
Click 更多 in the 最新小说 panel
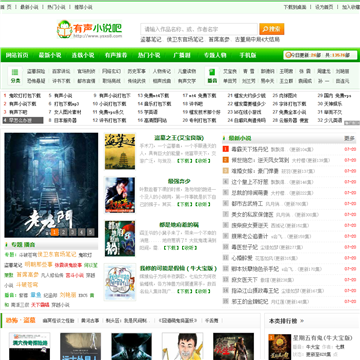[349, 138]
